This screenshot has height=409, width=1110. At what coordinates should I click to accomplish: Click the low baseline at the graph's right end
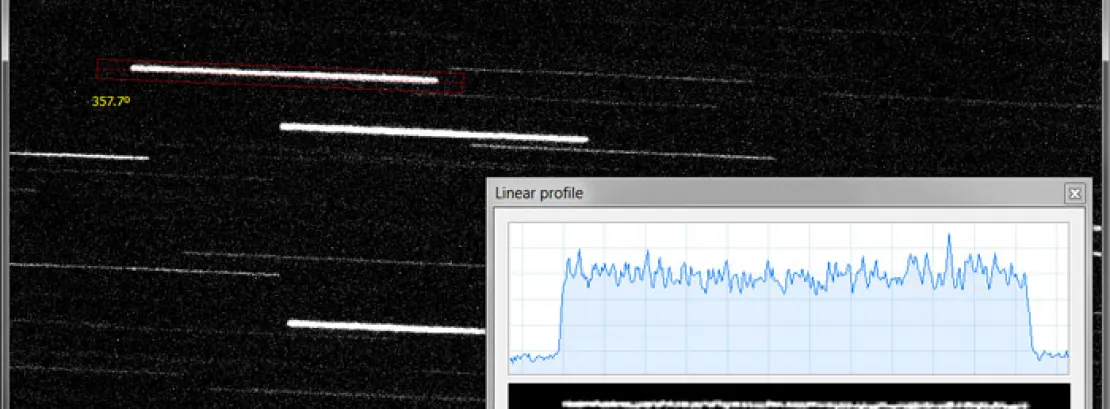point(1054,353)
